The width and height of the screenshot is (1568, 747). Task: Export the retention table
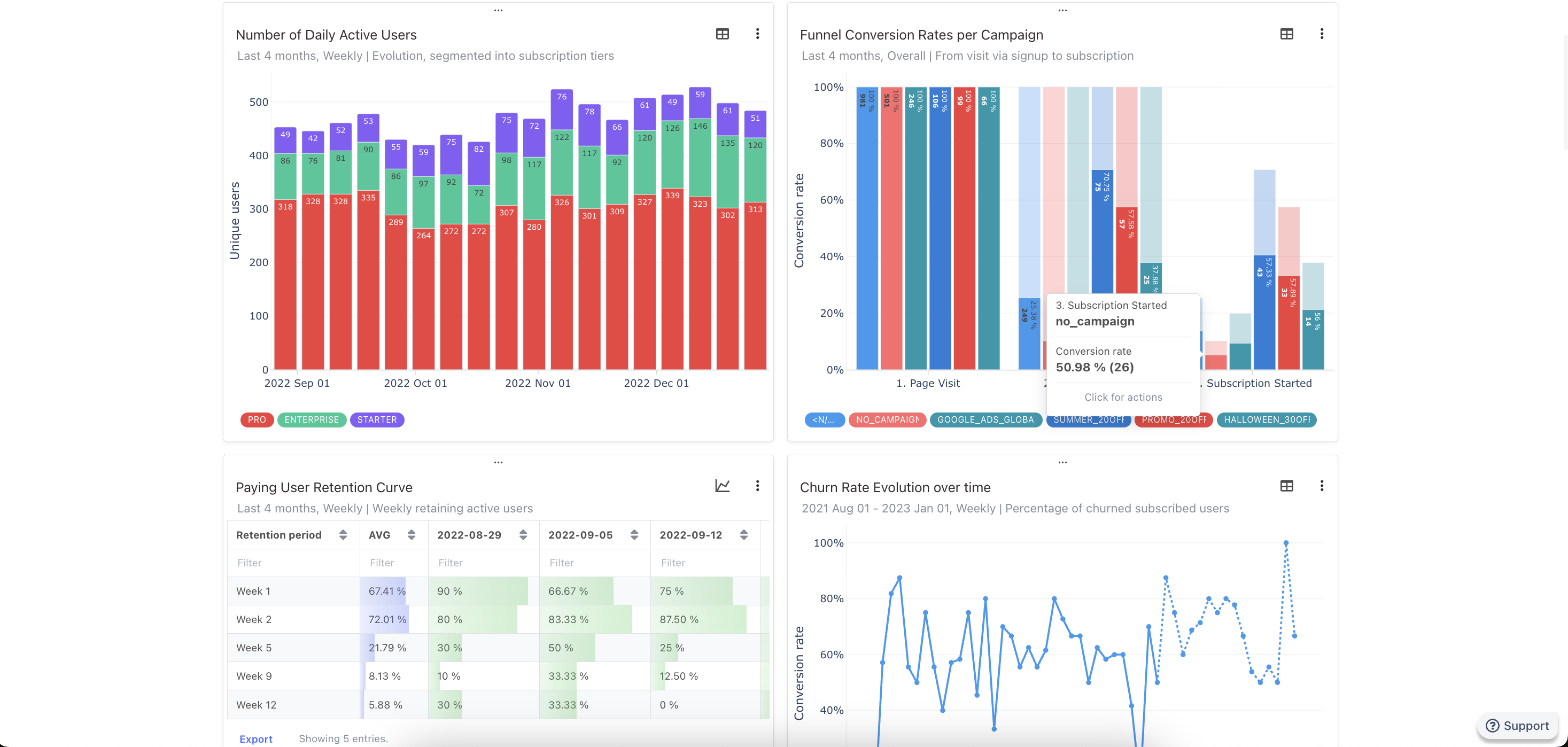coord(255,738)
